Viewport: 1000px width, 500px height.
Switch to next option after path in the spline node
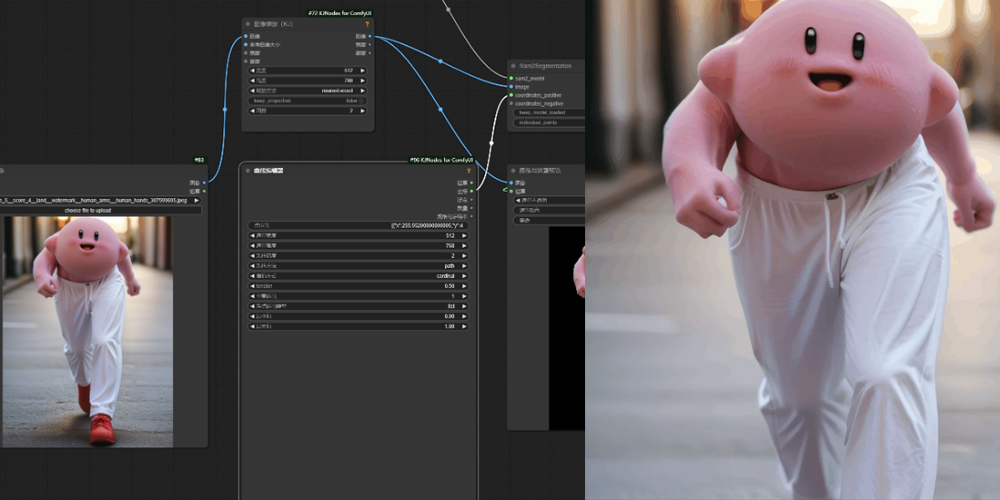pos(464,266)
